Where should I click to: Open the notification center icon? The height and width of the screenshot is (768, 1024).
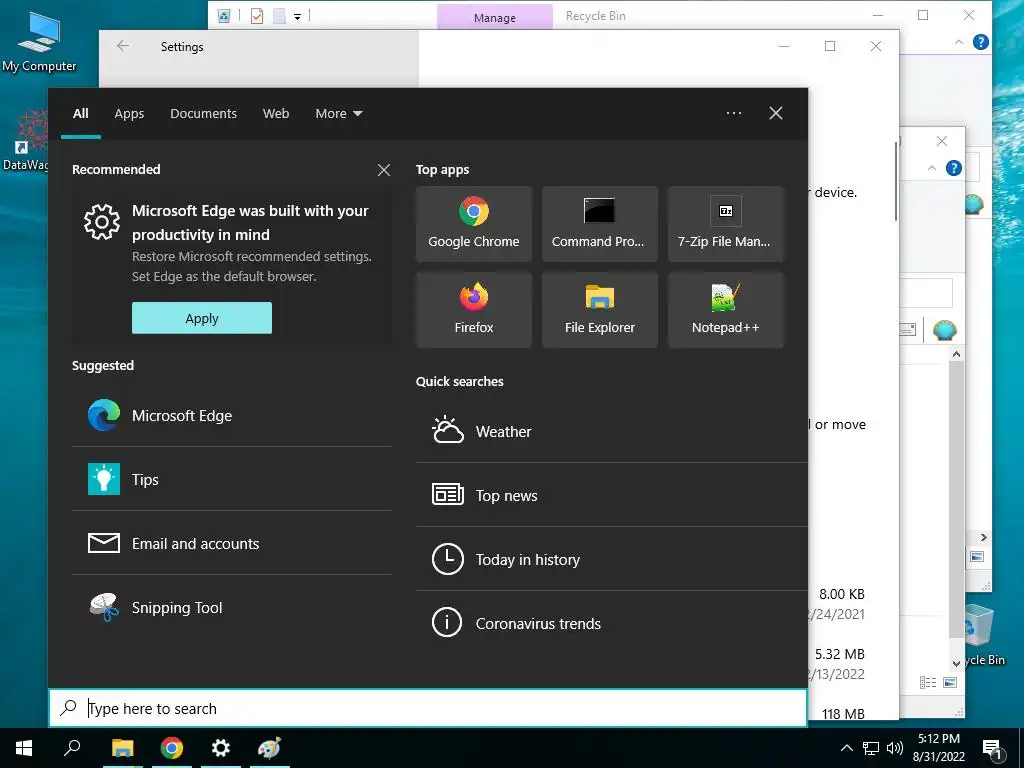[x=993, y=749]
